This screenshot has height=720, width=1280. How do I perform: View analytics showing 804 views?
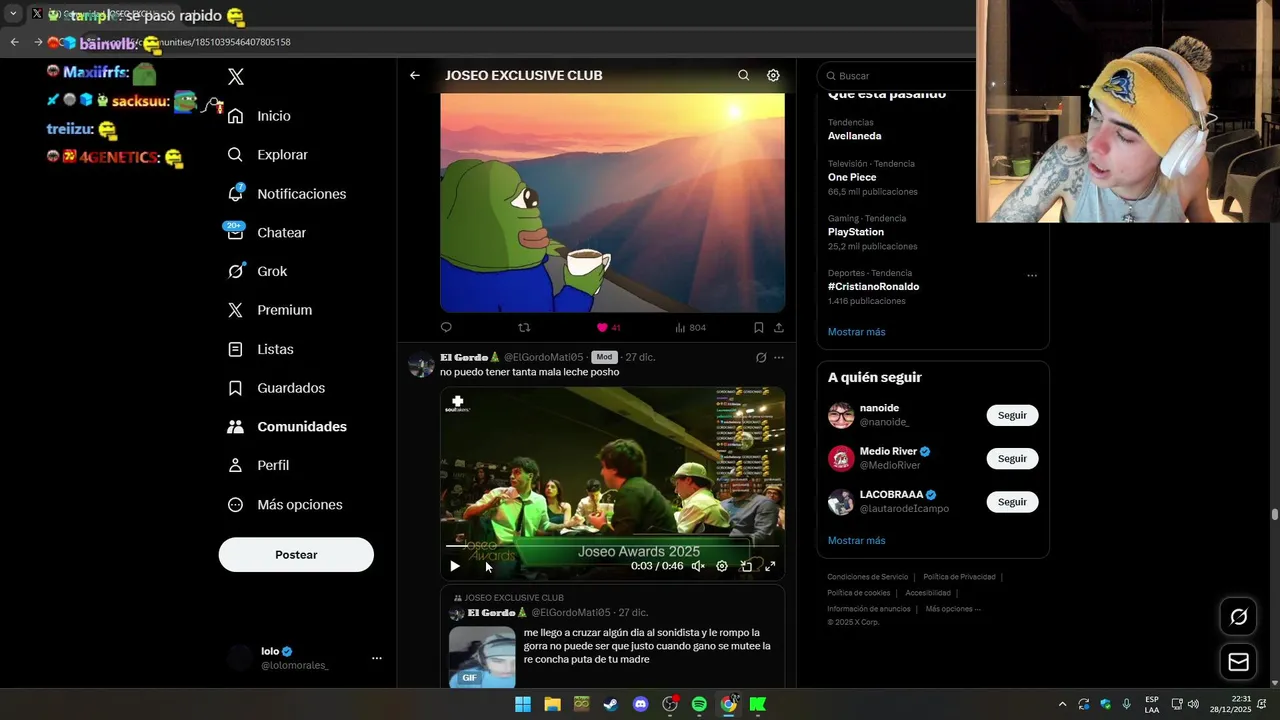pos(690,327)
